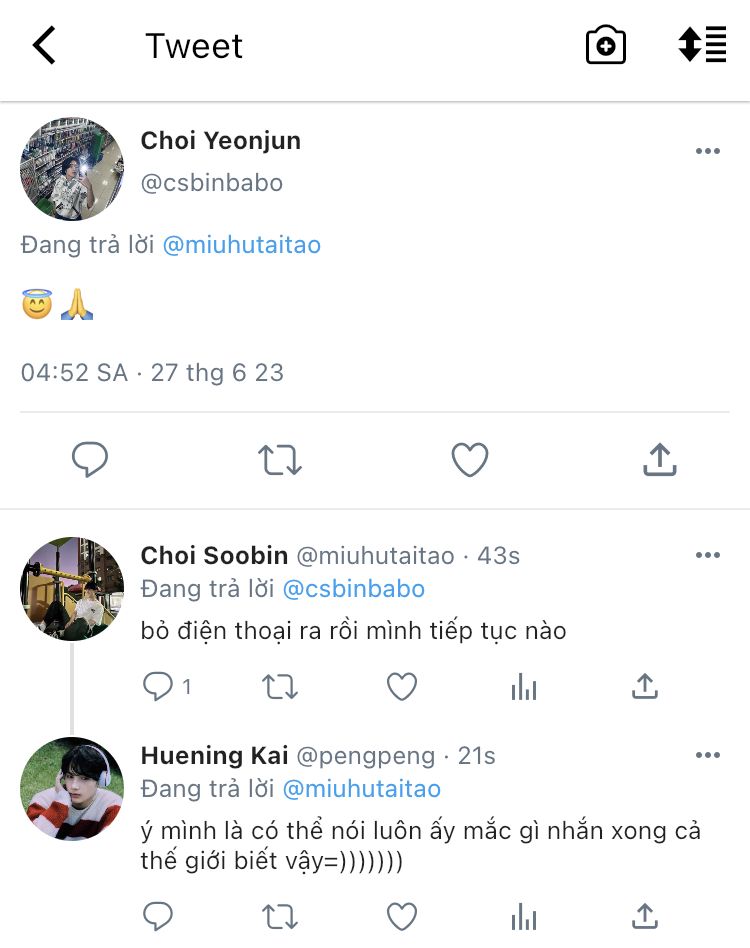Open Choi Yeonjun's profile picture

tap(72, 169)
